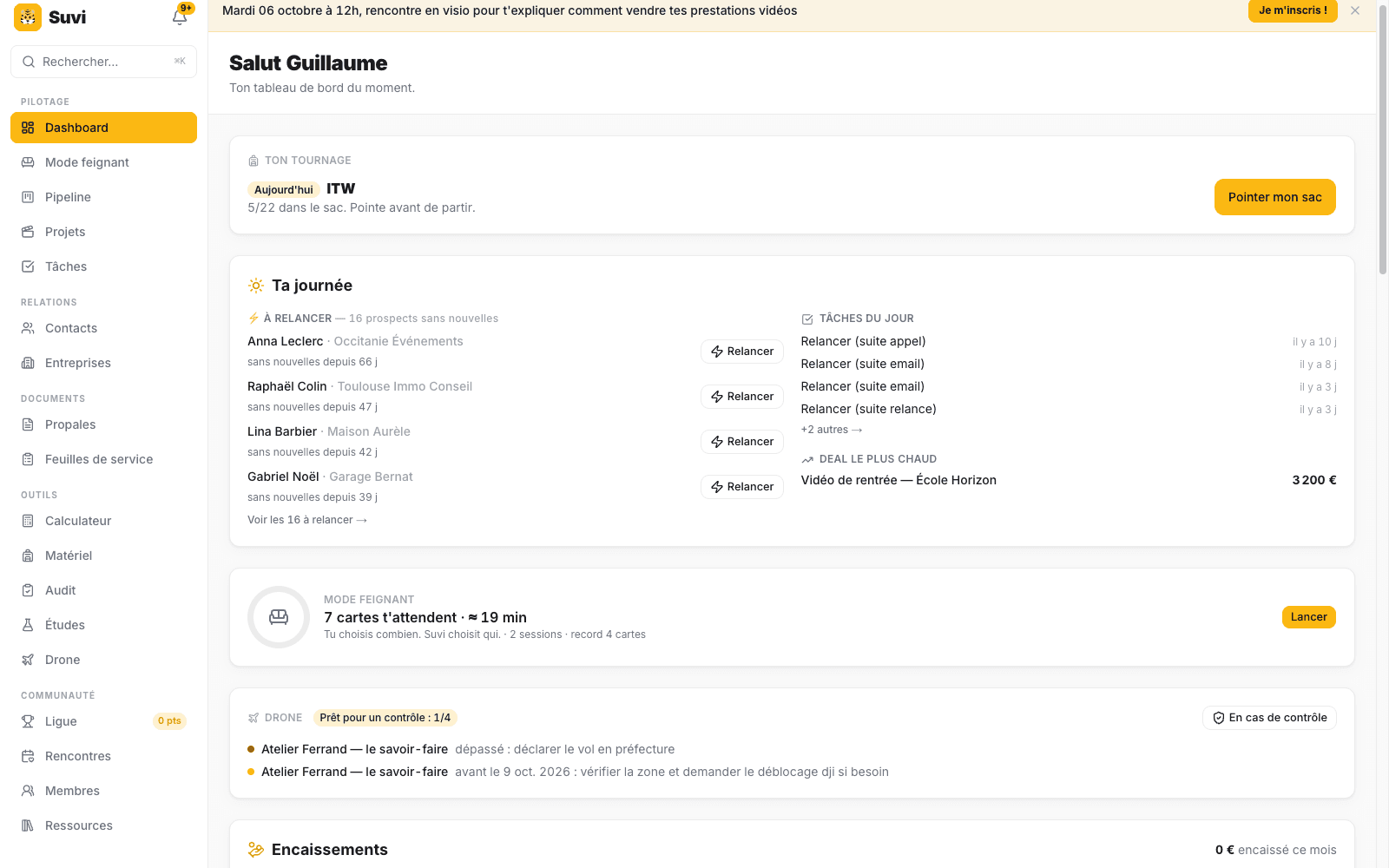Open En cas de contrôle
This screenshot has width=1389, height=868.
pyautogui.click(x=1269, y=718)
